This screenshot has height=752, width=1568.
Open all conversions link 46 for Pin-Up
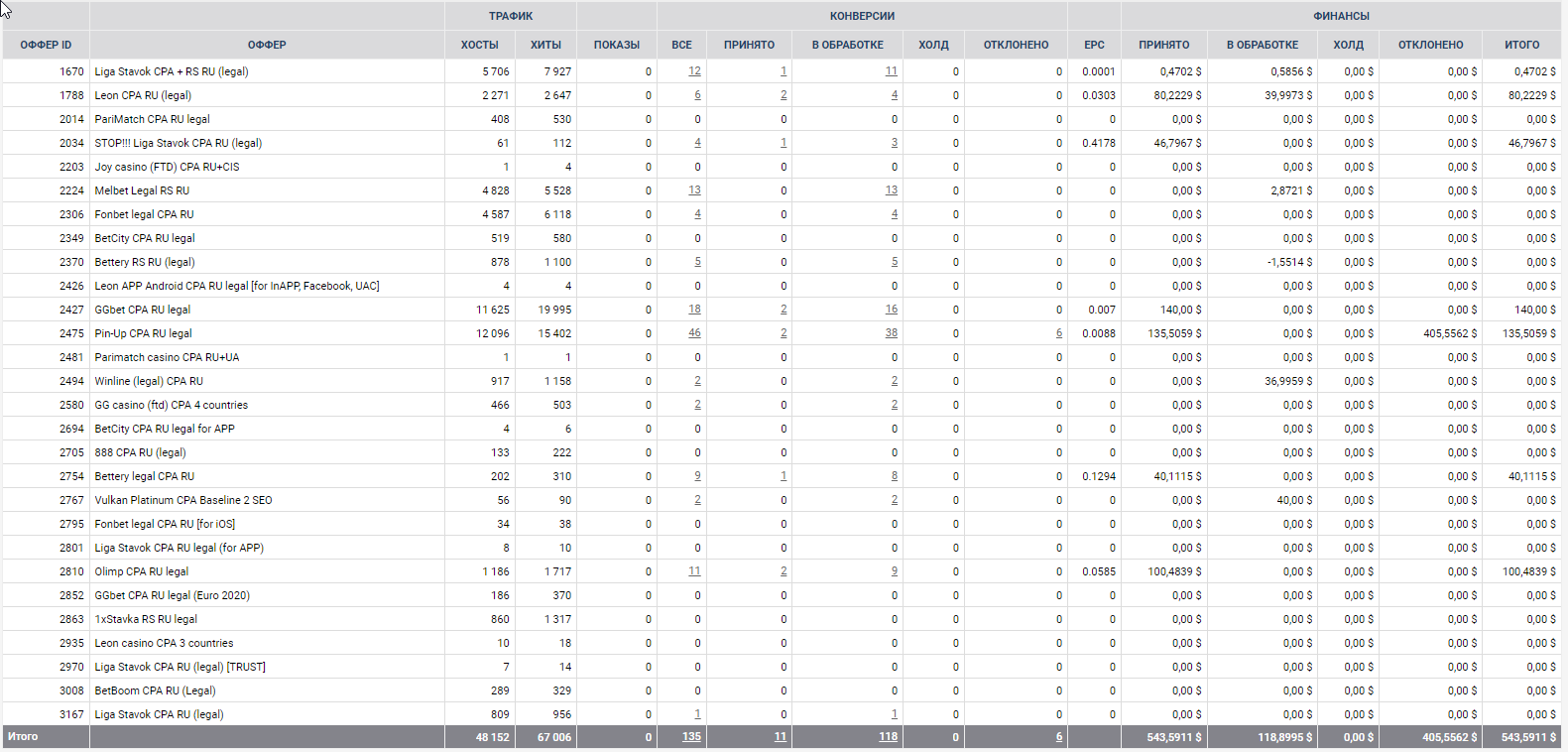[694, 333]
